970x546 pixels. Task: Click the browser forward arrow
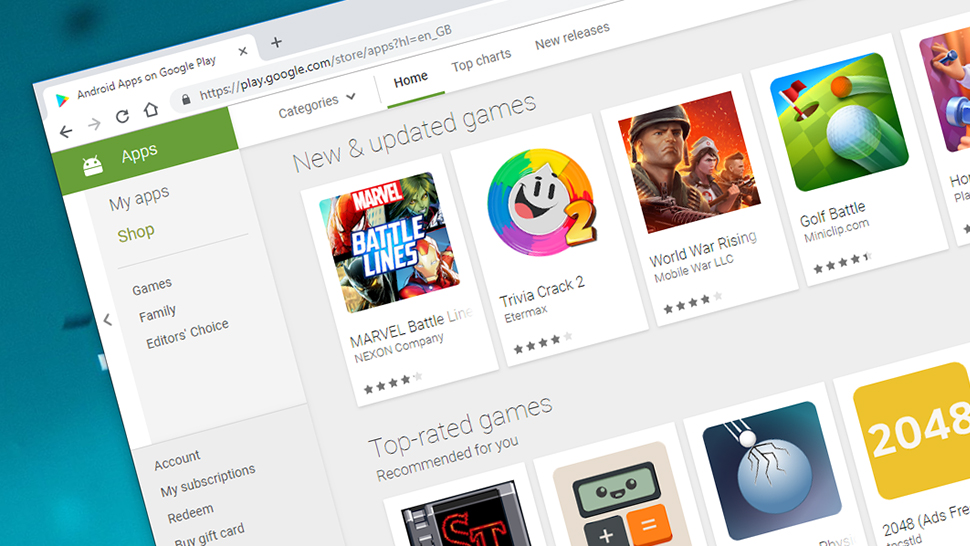94,124
